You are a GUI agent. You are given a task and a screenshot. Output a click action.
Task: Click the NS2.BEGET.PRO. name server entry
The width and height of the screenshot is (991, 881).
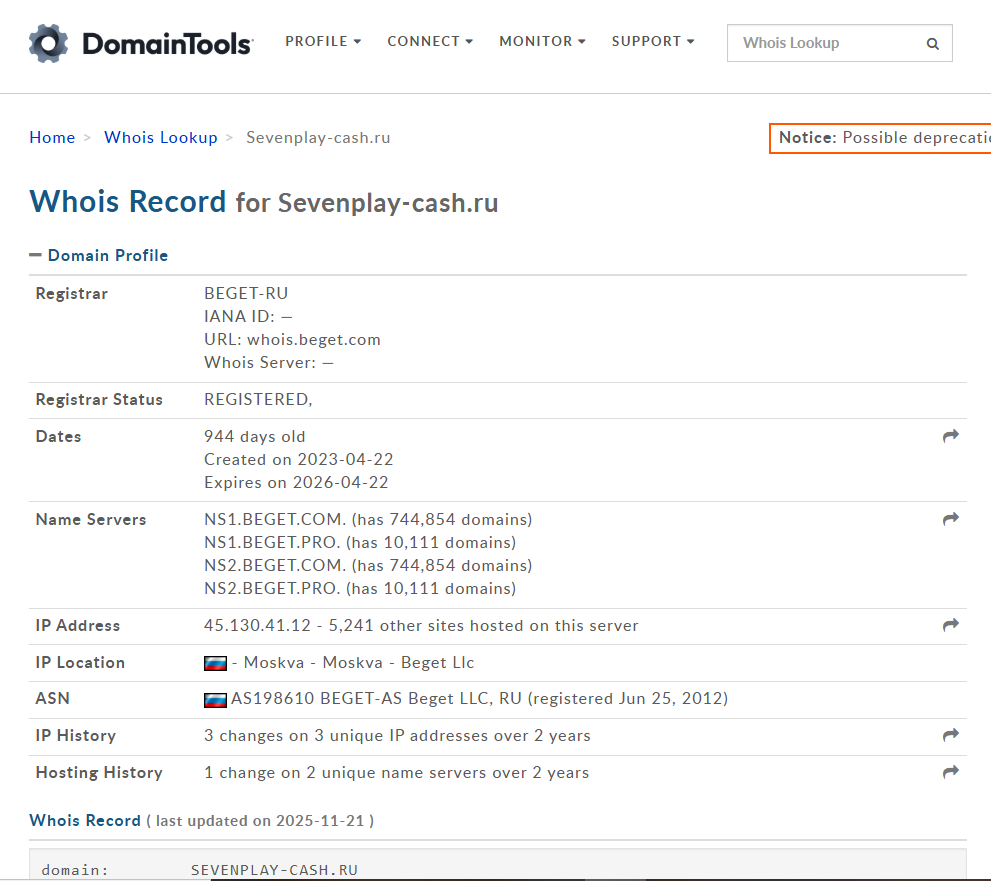[360, 588]
